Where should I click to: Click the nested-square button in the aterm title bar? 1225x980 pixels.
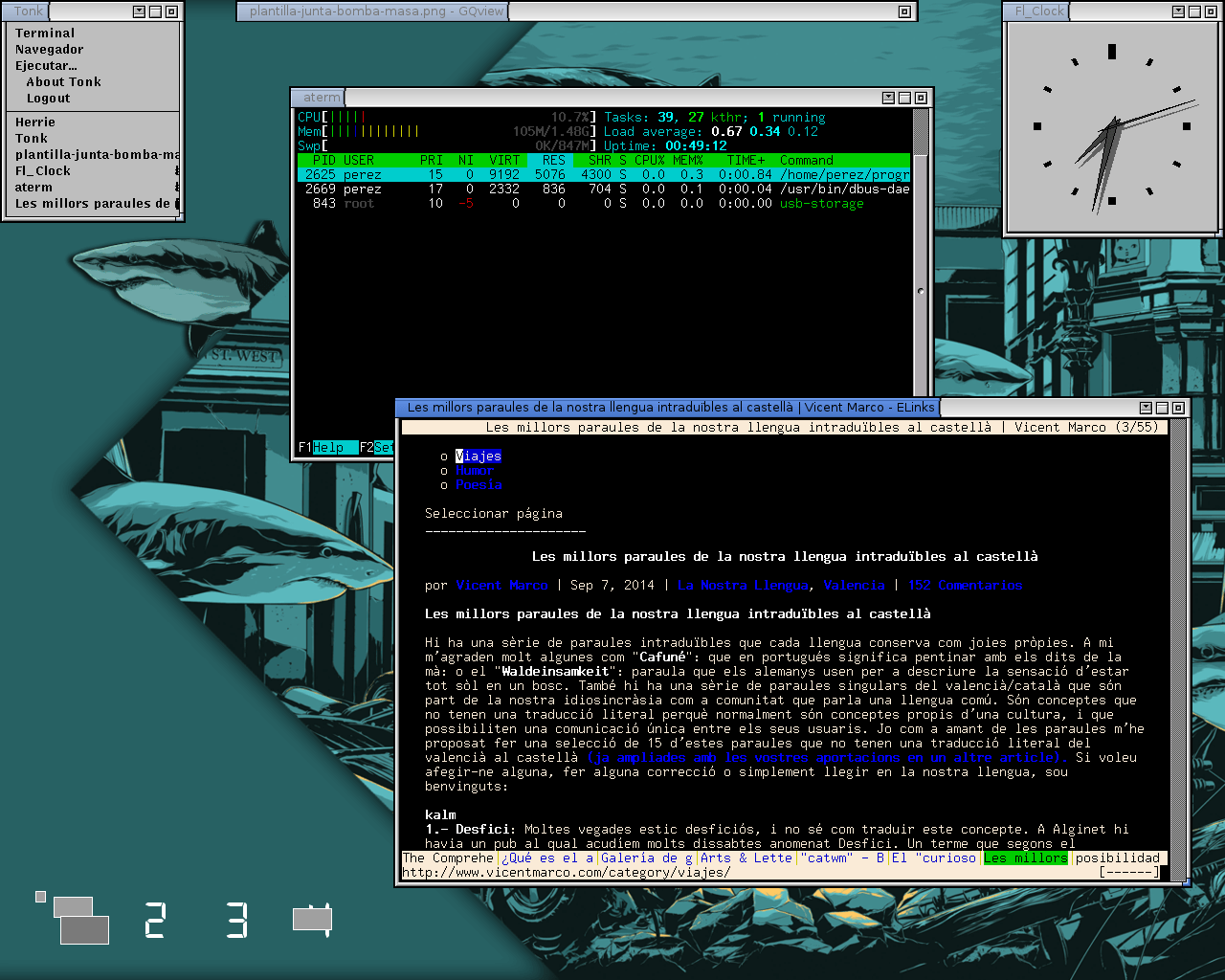(921, 98)
